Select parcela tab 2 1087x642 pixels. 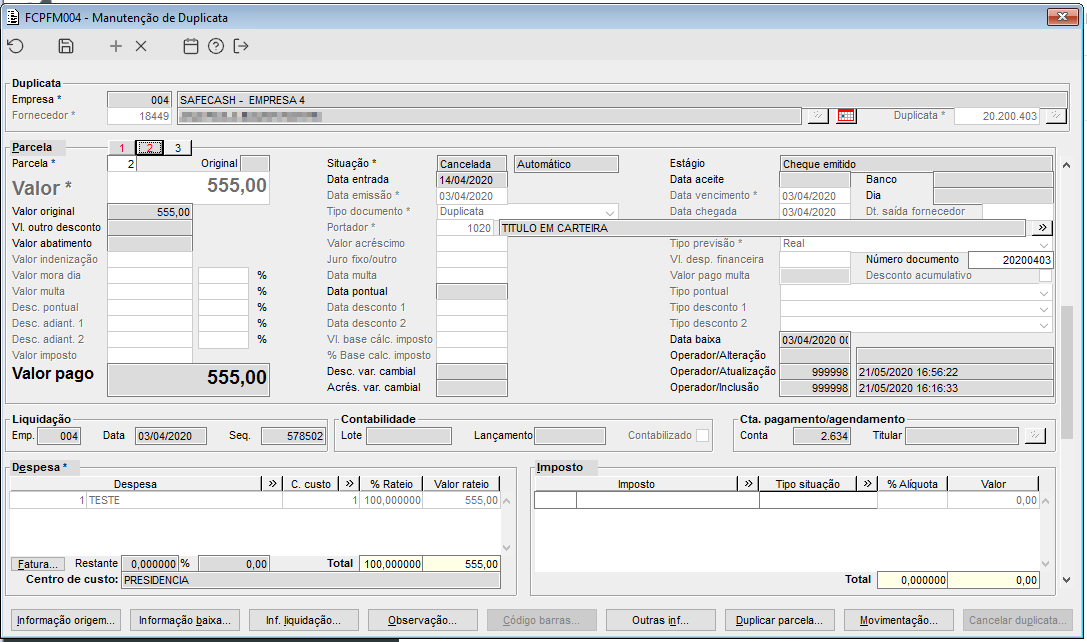coord(150,148)
